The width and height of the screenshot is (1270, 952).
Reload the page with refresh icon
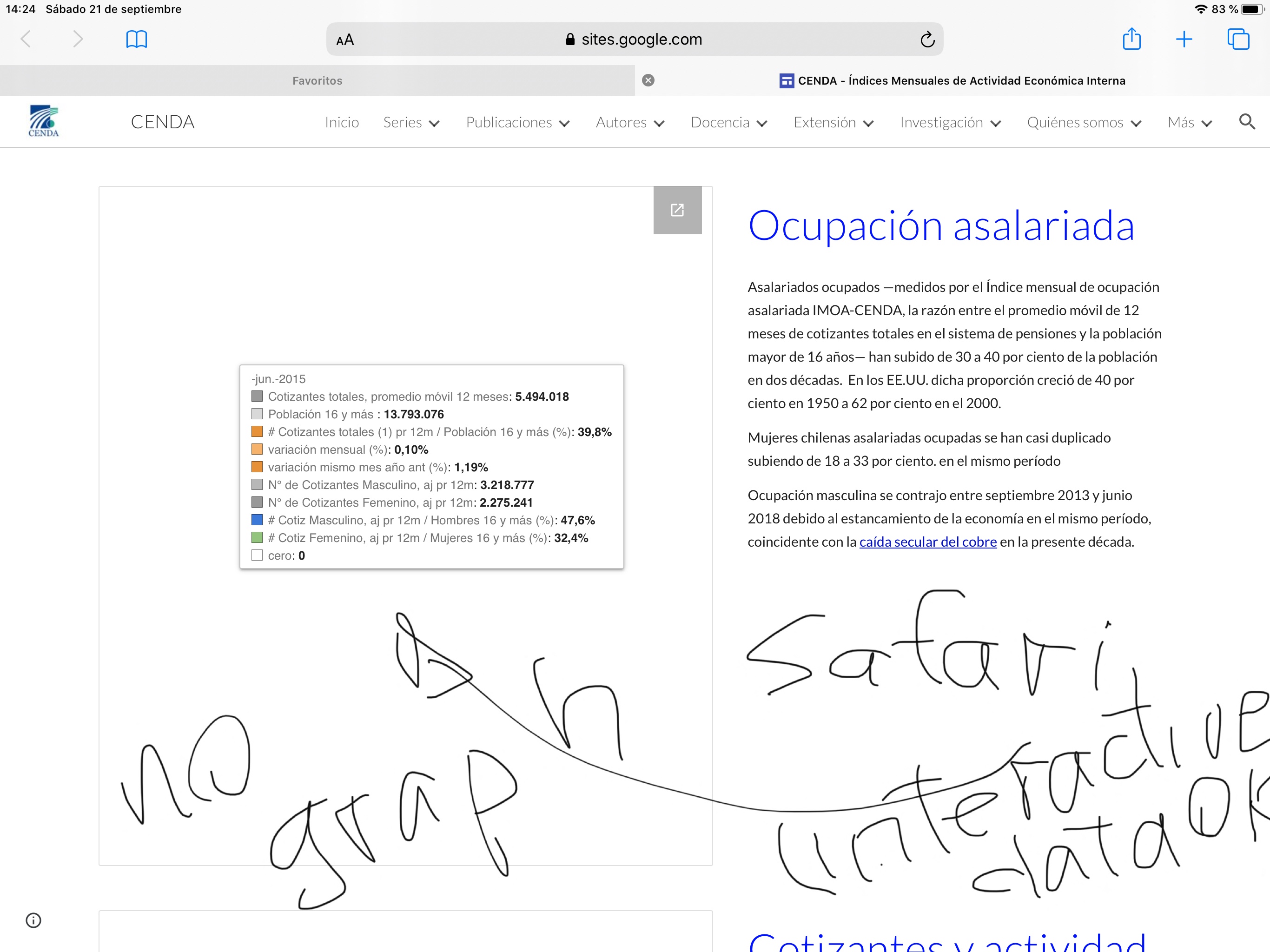pyautogui.click(x=927, y=40)
